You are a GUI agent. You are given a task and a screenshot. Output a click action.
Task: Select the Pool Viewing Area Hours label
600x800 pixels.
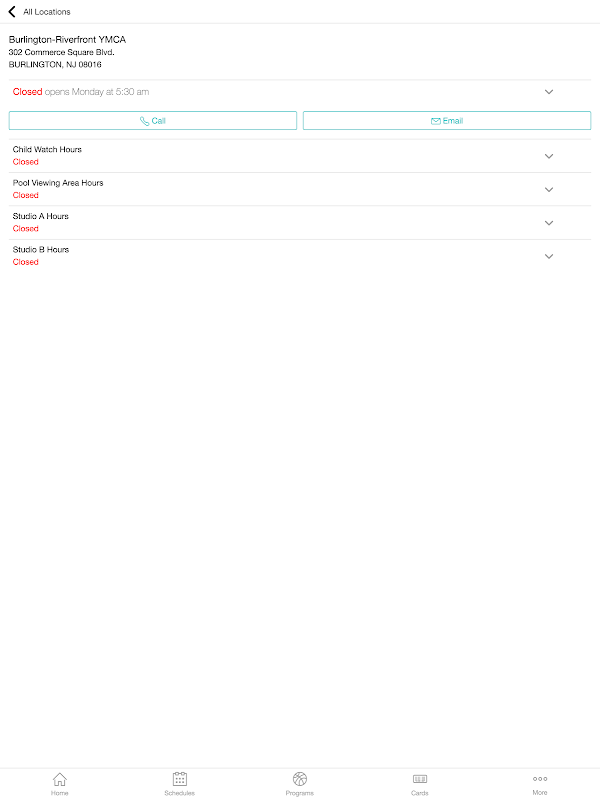tap(58, 183)
